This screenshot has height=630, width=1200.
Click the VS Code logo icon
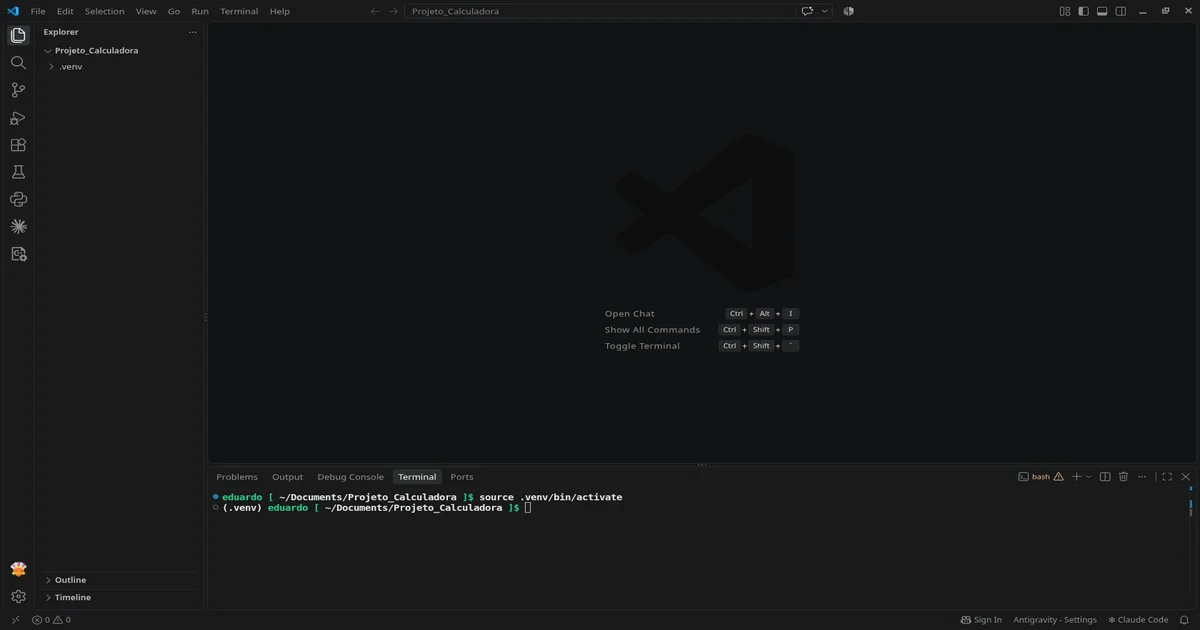13,11
